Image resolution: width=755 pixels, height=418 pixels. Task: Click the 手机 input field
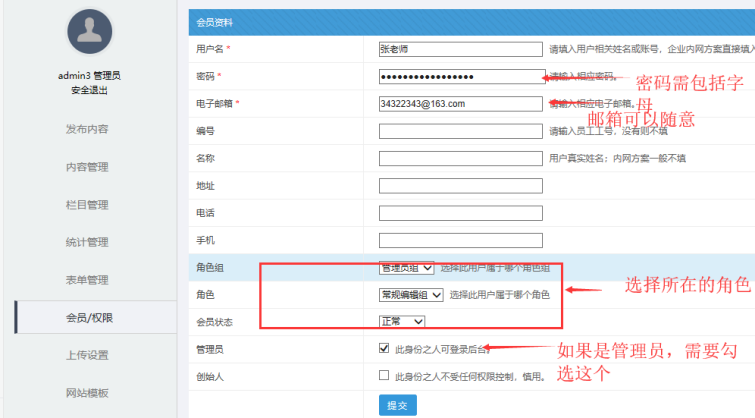460,240
